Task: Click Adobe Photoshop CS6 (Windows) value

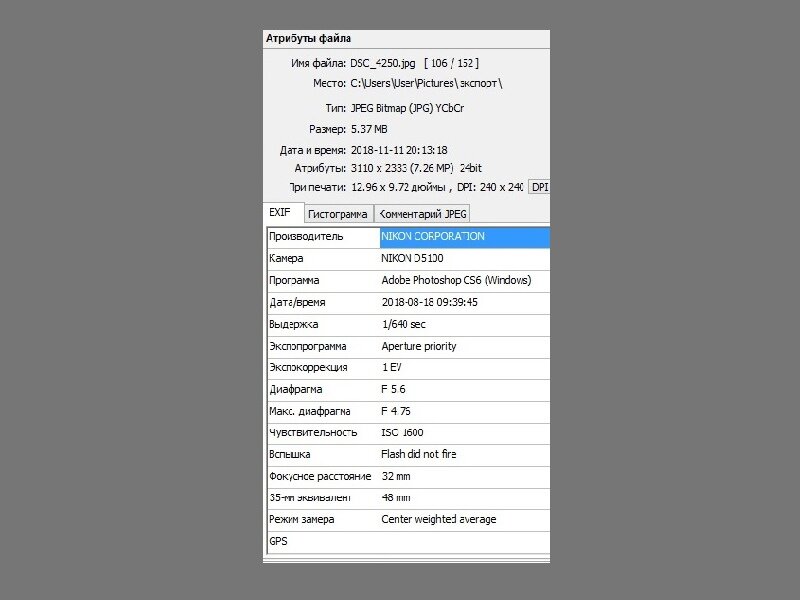Action: tap(456, 281)
